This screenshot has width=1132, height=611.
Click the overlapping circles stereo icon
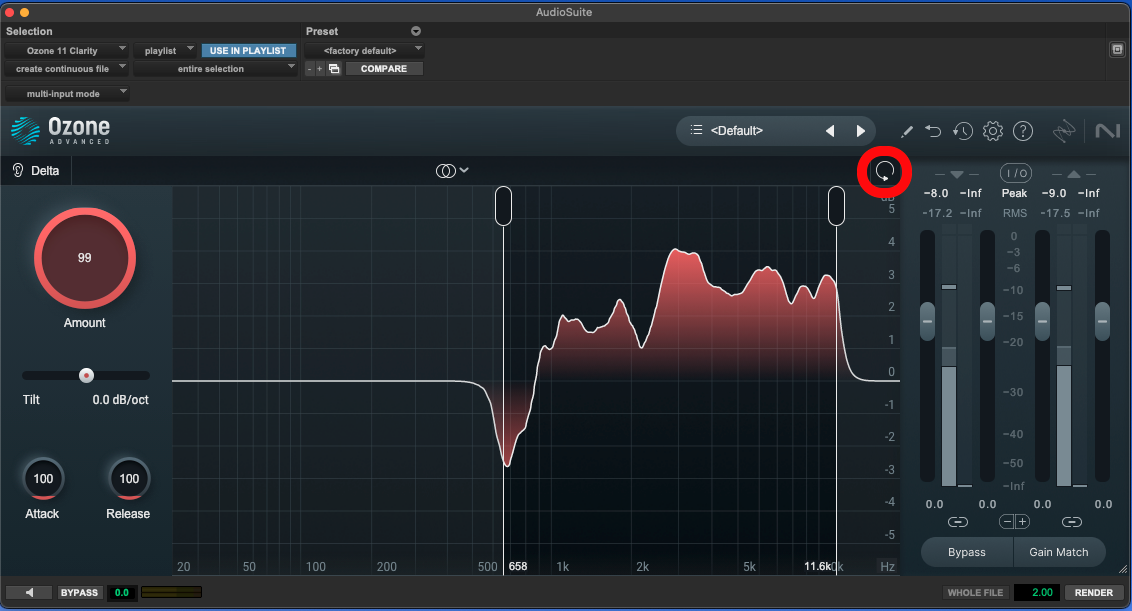445,170
